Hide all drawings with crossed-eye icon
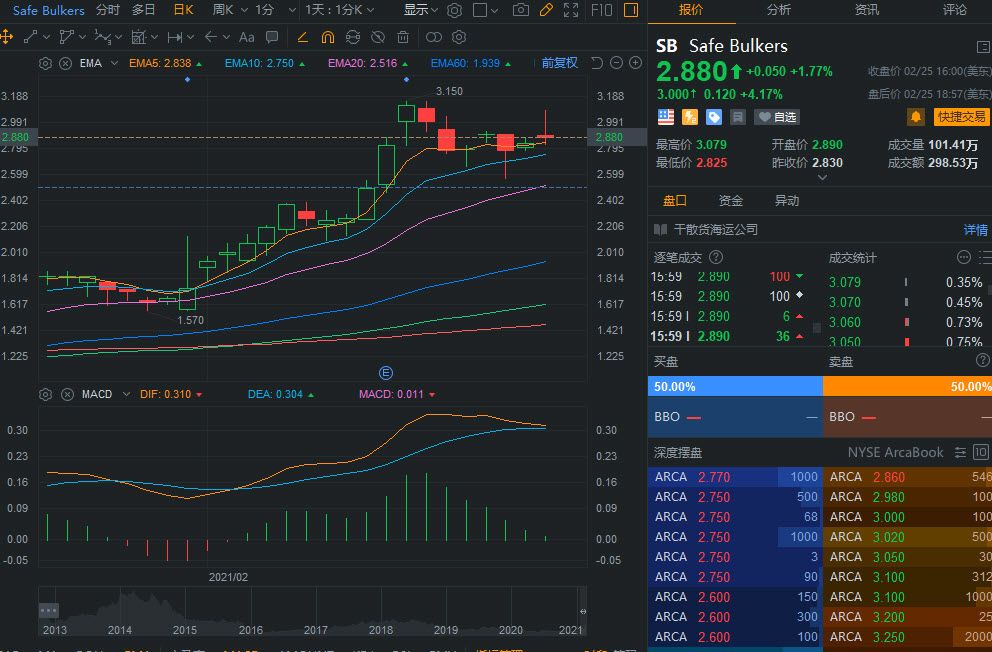 pyautogui.click(x=378, y=38)
